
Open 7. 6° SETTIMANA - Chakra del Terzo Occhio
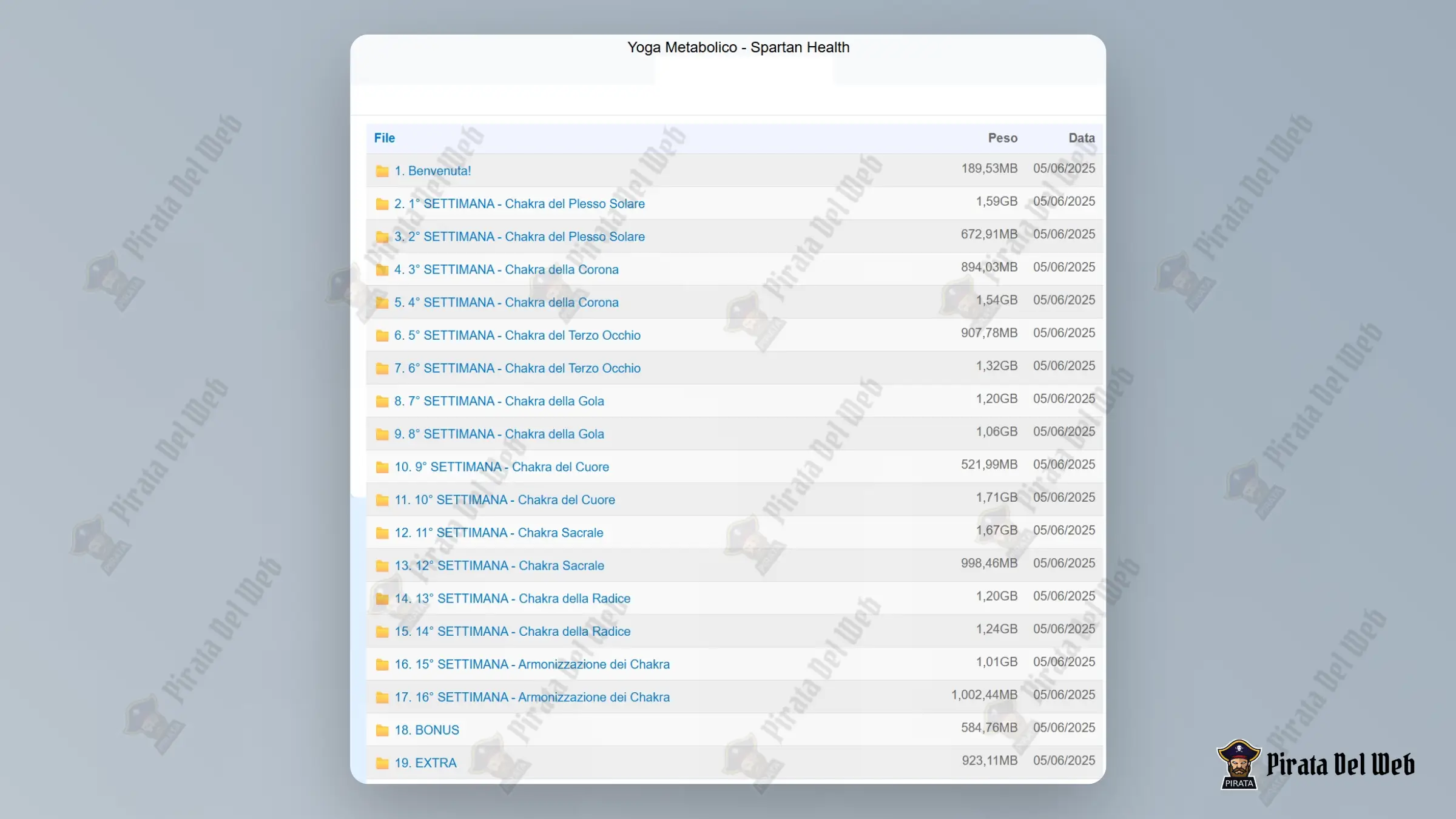click(x=517, y=368)
